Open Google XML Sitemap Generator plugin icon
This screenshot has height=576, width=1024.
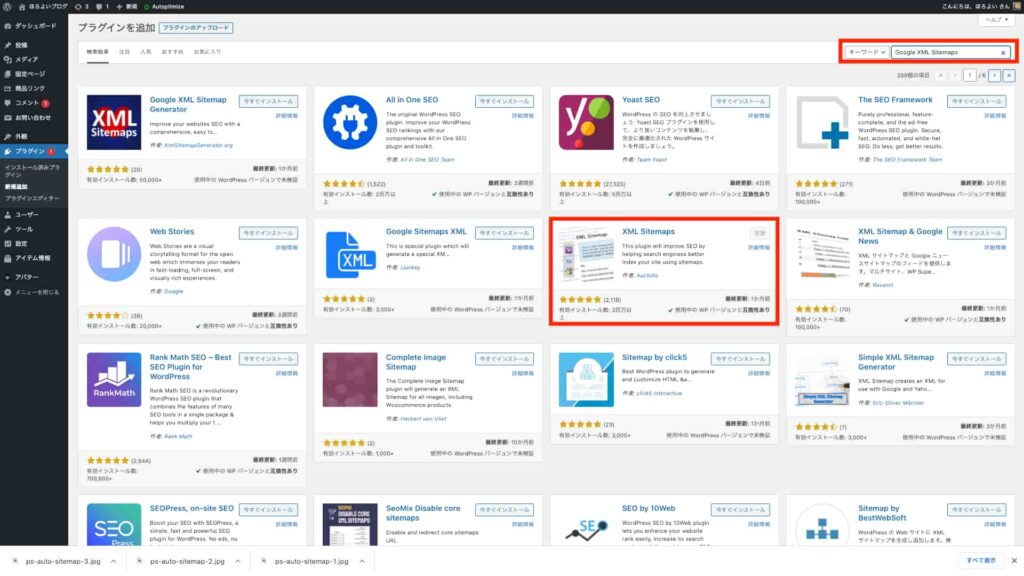114,122
